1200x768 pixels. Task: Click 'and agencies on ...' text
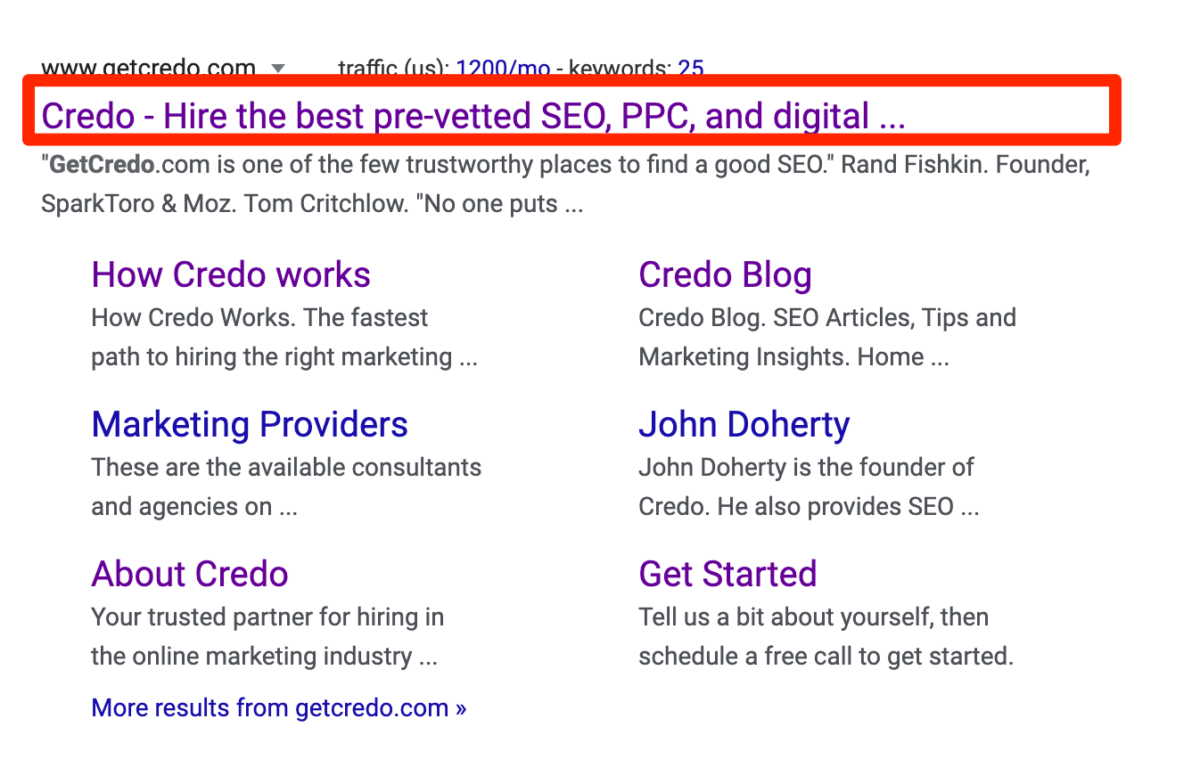pos(194,507)
